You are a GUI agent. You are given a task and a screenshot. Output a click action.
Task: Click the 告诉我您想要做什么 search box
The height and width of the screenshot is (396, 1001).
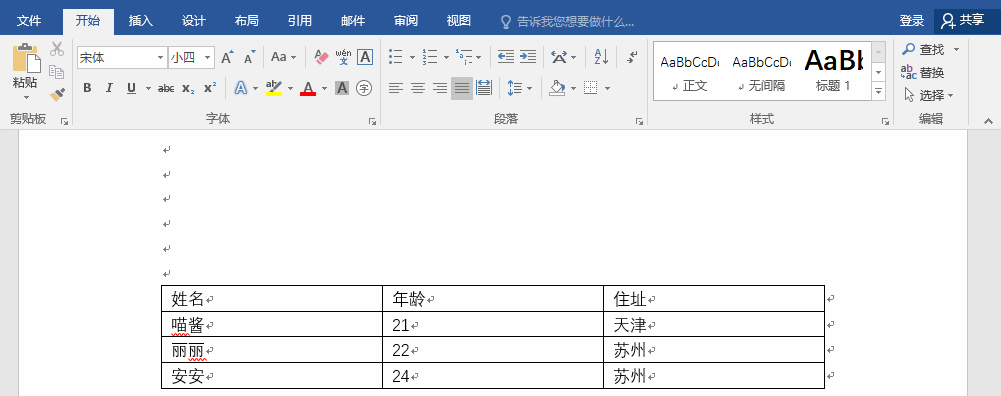point(567,22)
